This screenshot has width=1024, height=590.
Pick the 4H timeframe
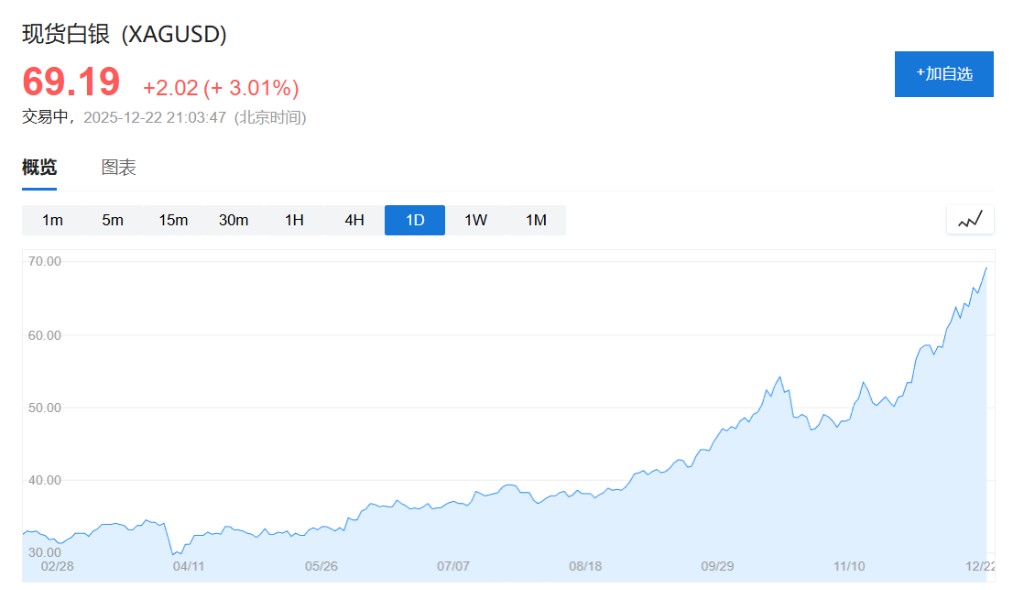click(x=355, y=220)
